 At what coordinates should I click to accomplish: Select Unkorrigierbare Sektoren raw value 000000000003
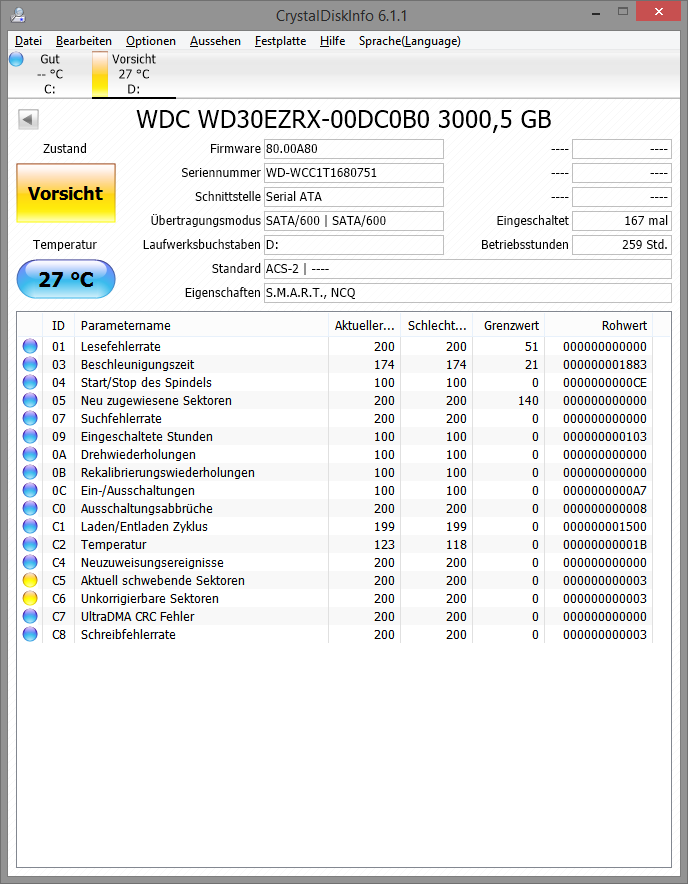[604, 598]
